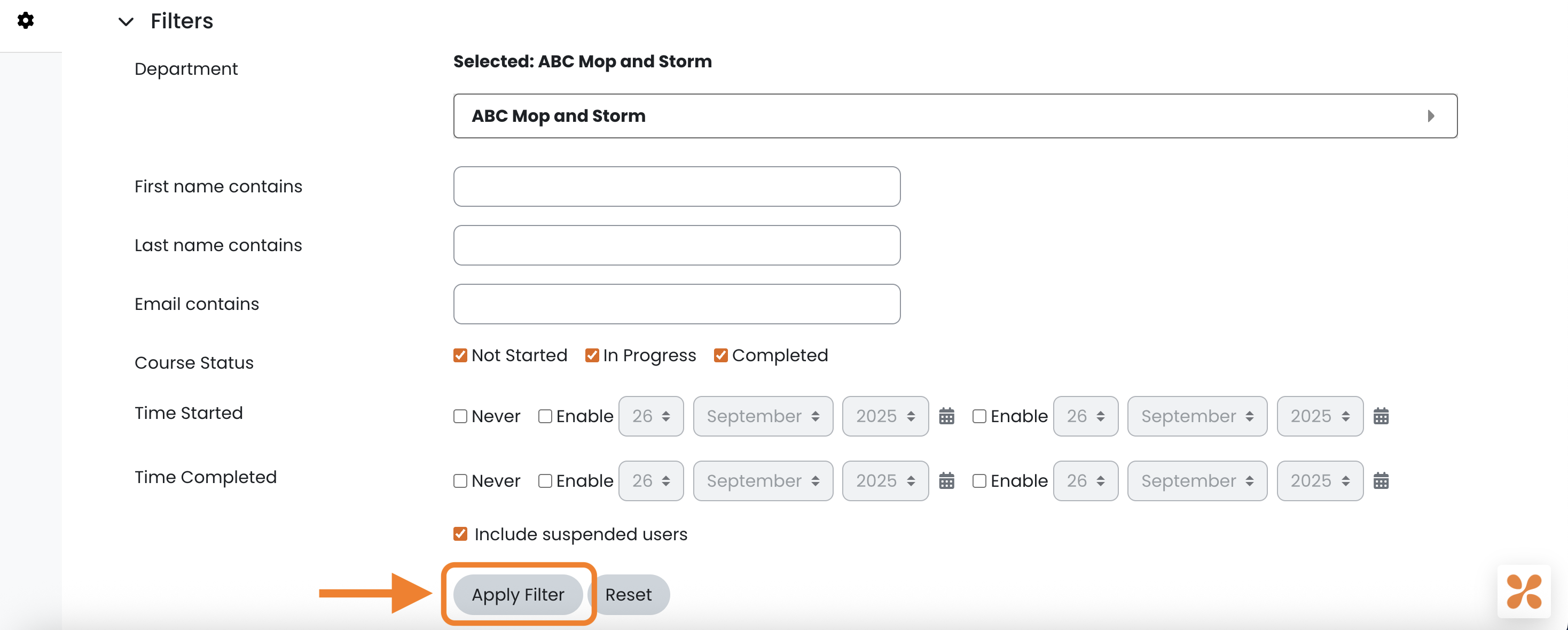This screenshot has width=1568, height=630.
Task: Collapse the Filters section chevron
Action: click(x=126, y=22)
